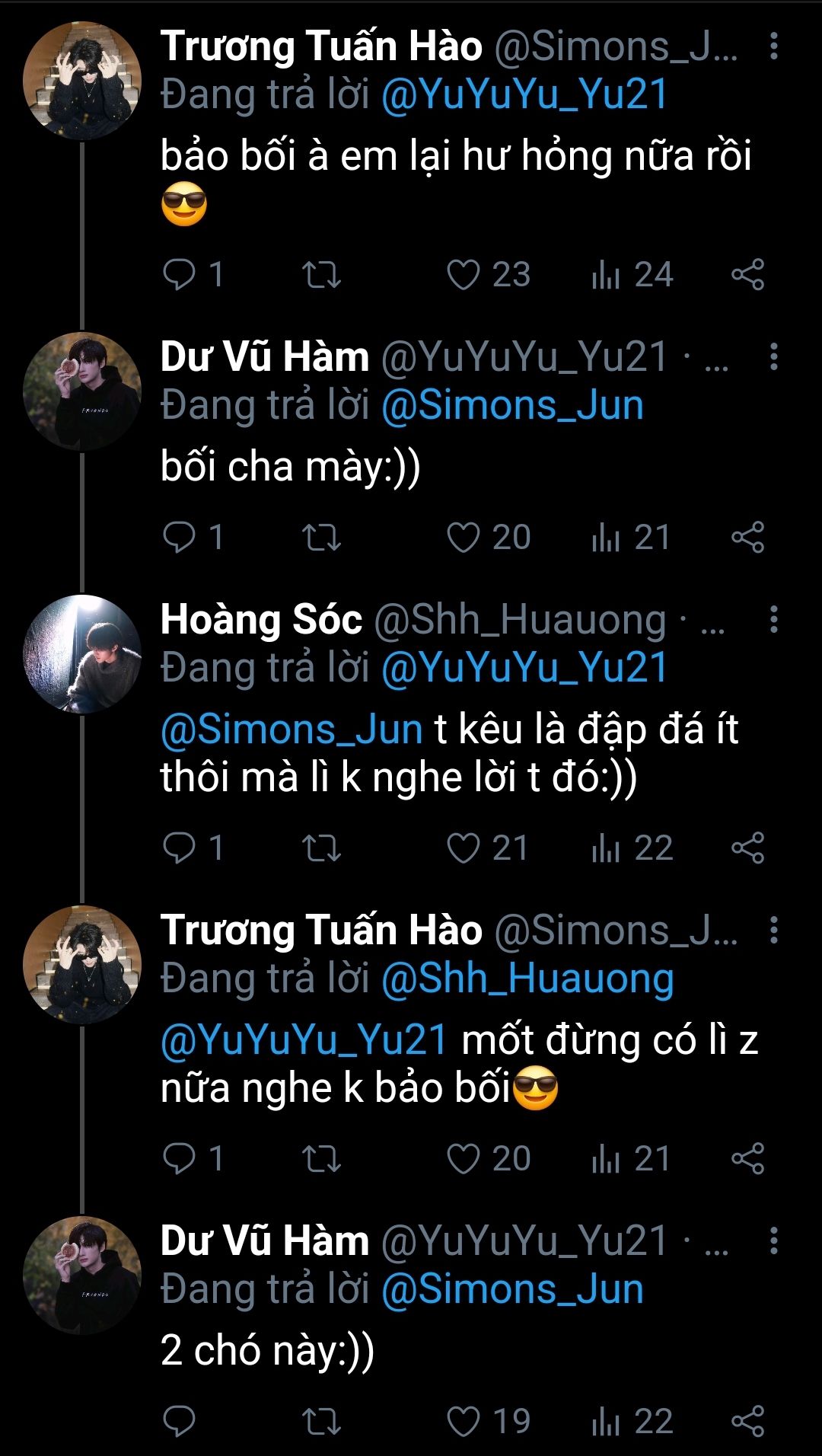Like the "2 chó này:))" tweet
822x1456 pixels.
(464, 1422)
